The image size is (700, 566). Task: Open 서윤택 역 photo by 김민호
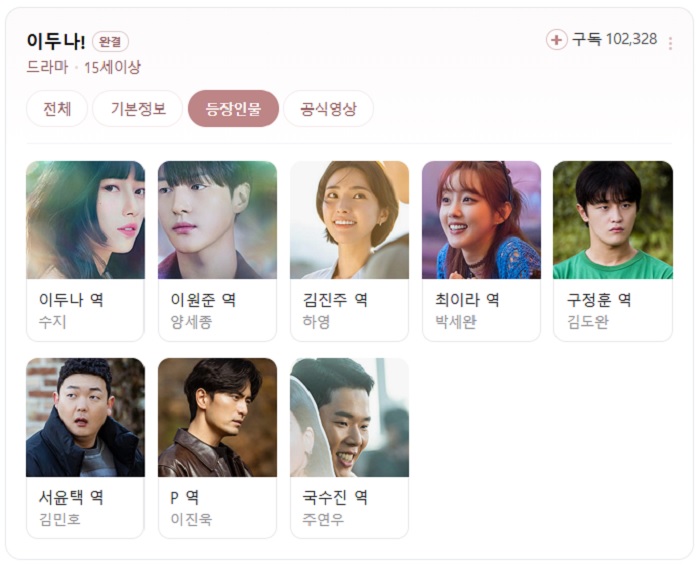[x=85, y=417]
